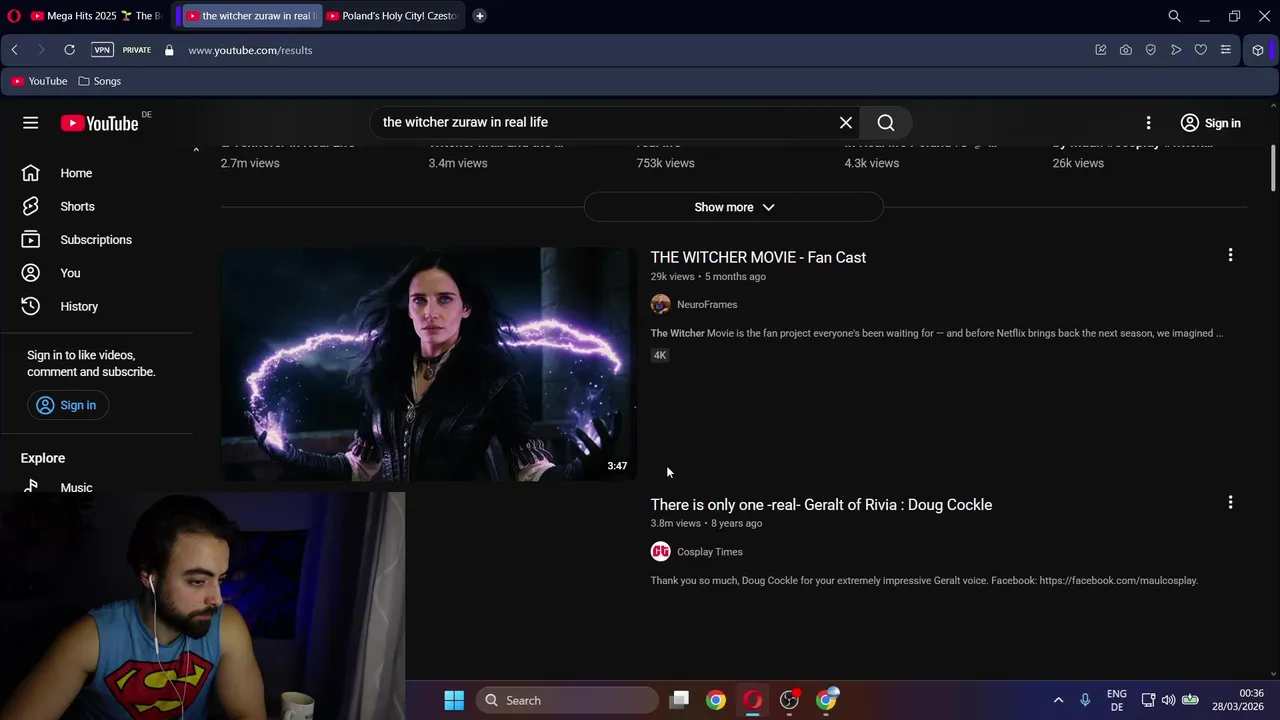Open the extensions cube icon
1280x720 pixels.
pyautogui.click(x=1258, y=50)
